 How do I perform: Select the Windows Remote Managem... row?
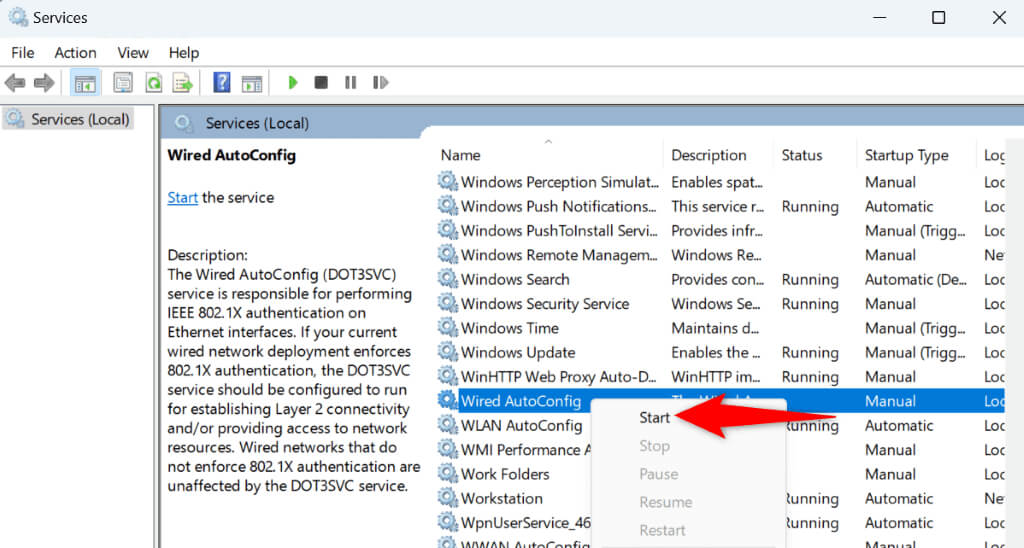720,255
